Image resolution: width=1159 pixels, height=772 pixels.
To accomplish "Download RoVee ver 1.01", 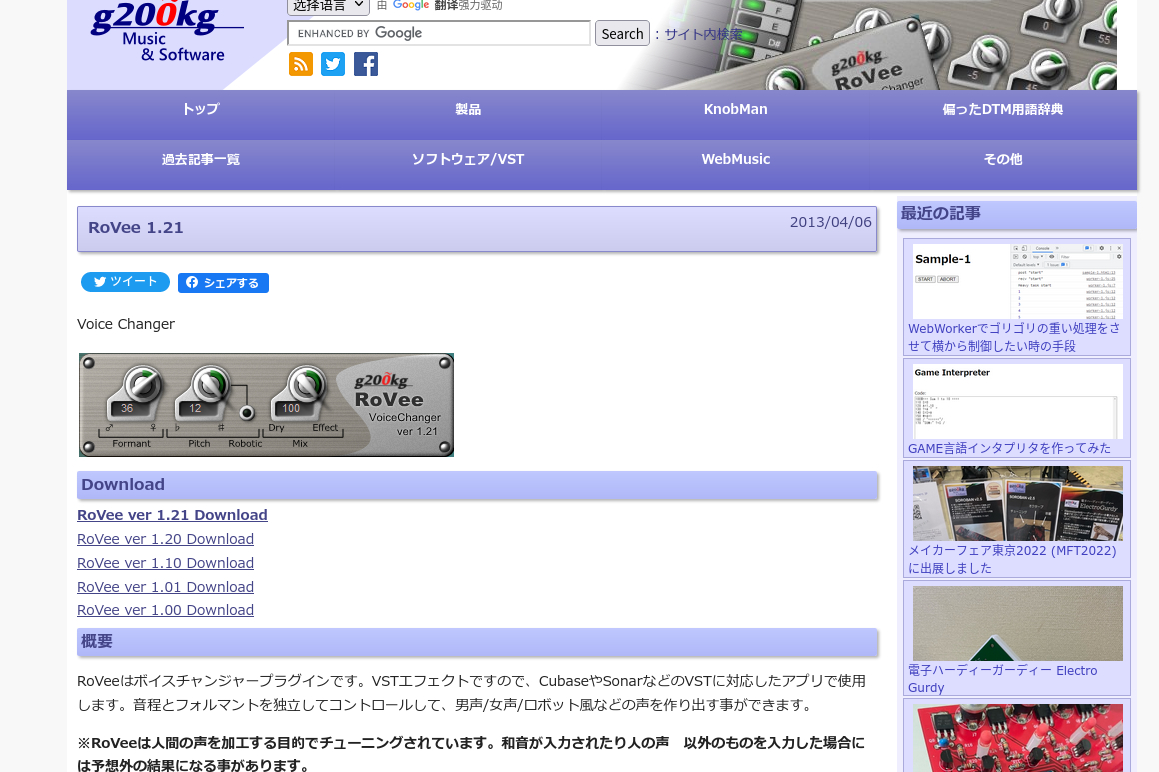I will tap(166, 586).
